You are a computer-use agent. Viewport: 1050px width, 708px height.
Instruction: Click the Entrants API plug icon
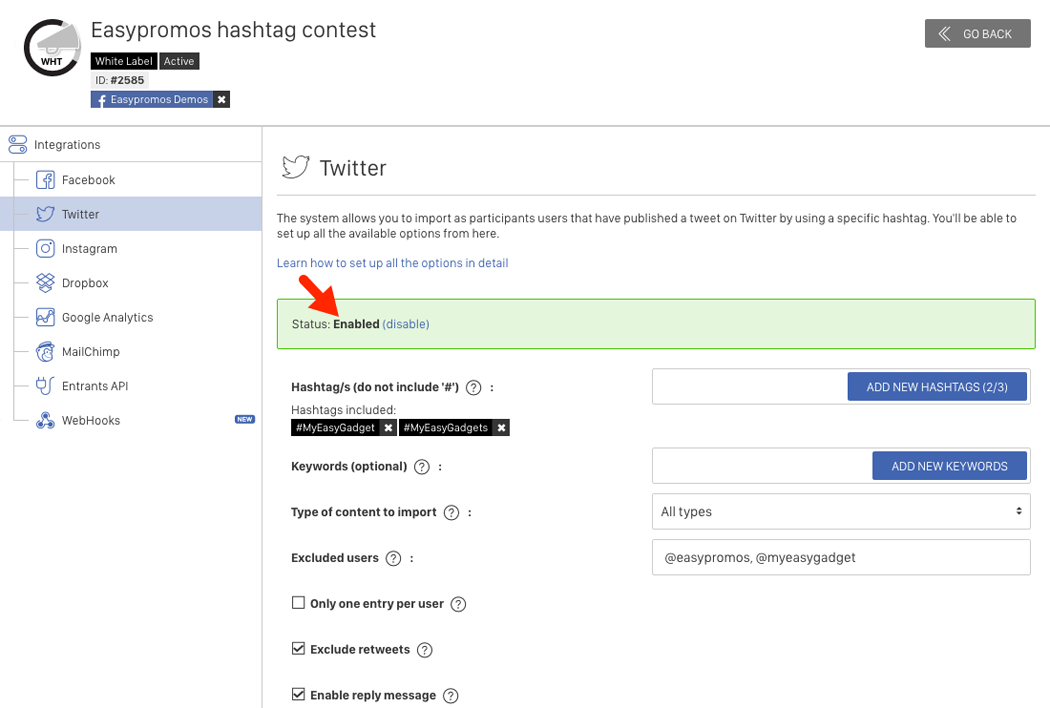45,386
